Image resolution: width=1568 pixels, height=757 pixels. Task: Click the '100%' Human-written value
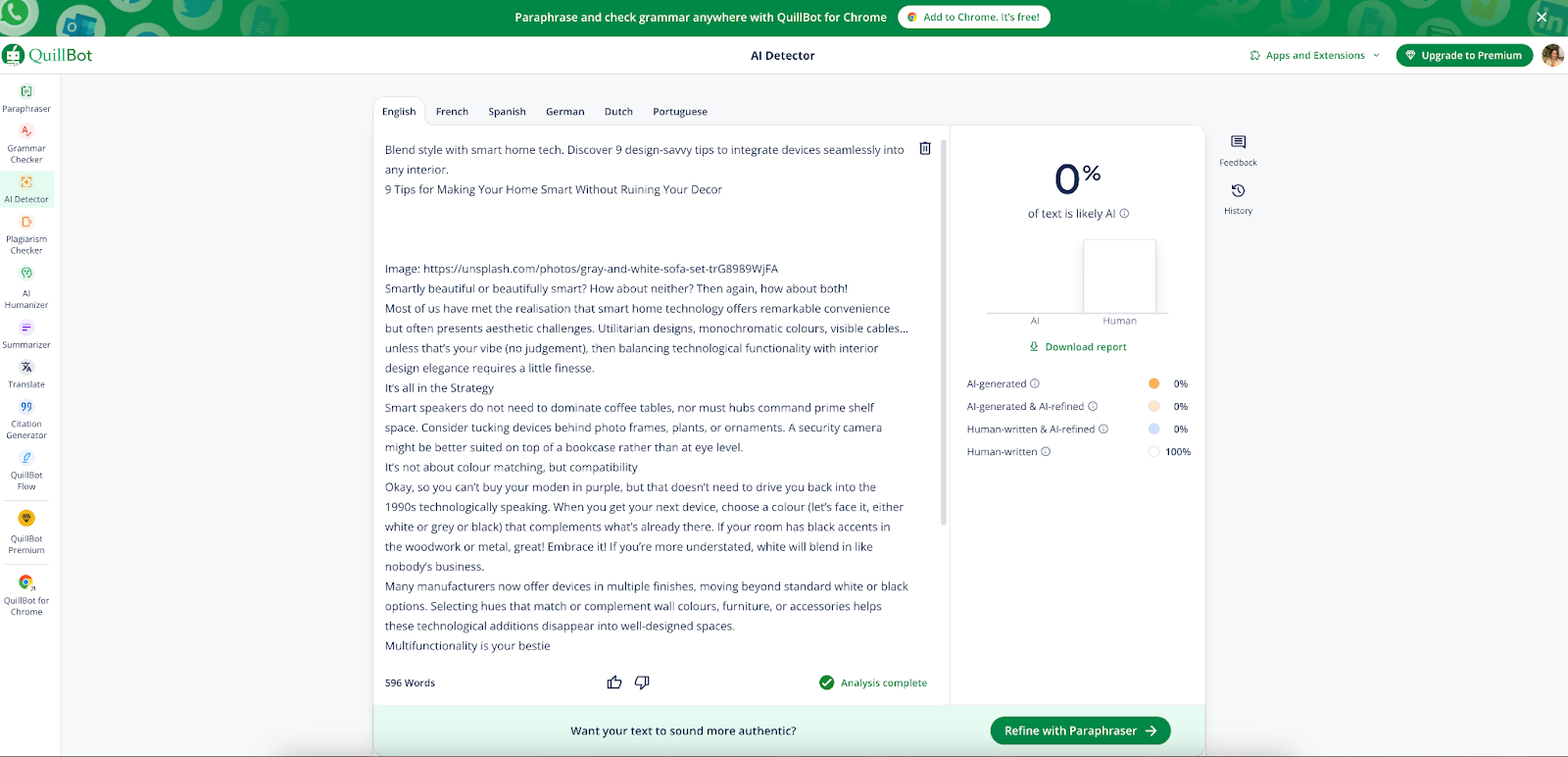point(1178,452)
